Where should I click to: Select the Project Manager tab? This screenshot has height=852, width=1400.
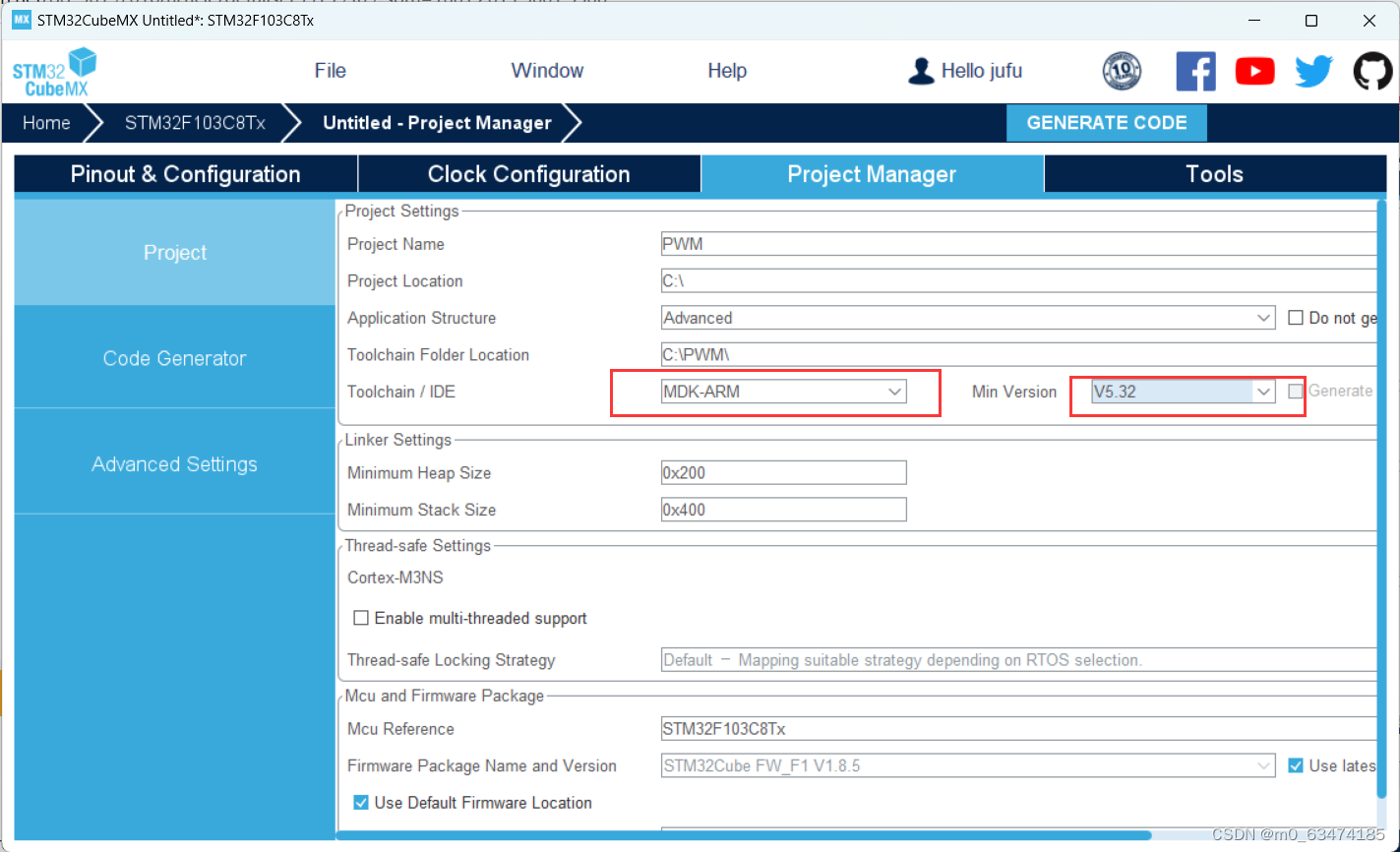872,174
